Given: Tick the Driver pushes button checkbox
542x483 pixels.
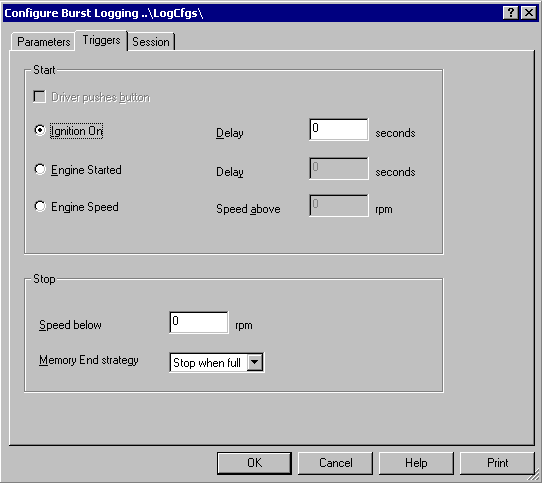Looking at the screenshot, I should tap(39, 96).
